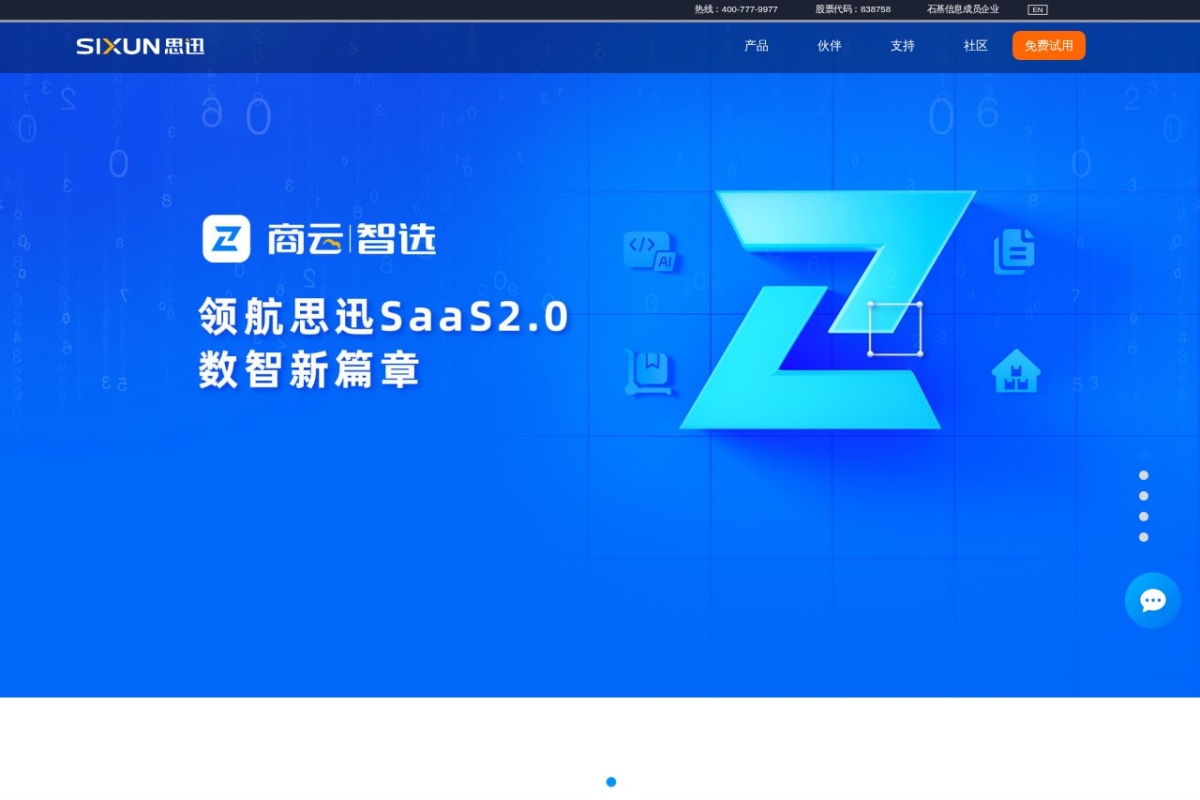Click the 商云智选 Z app icon
This screenshot has width=1200, height=800.
pos(226,239)
